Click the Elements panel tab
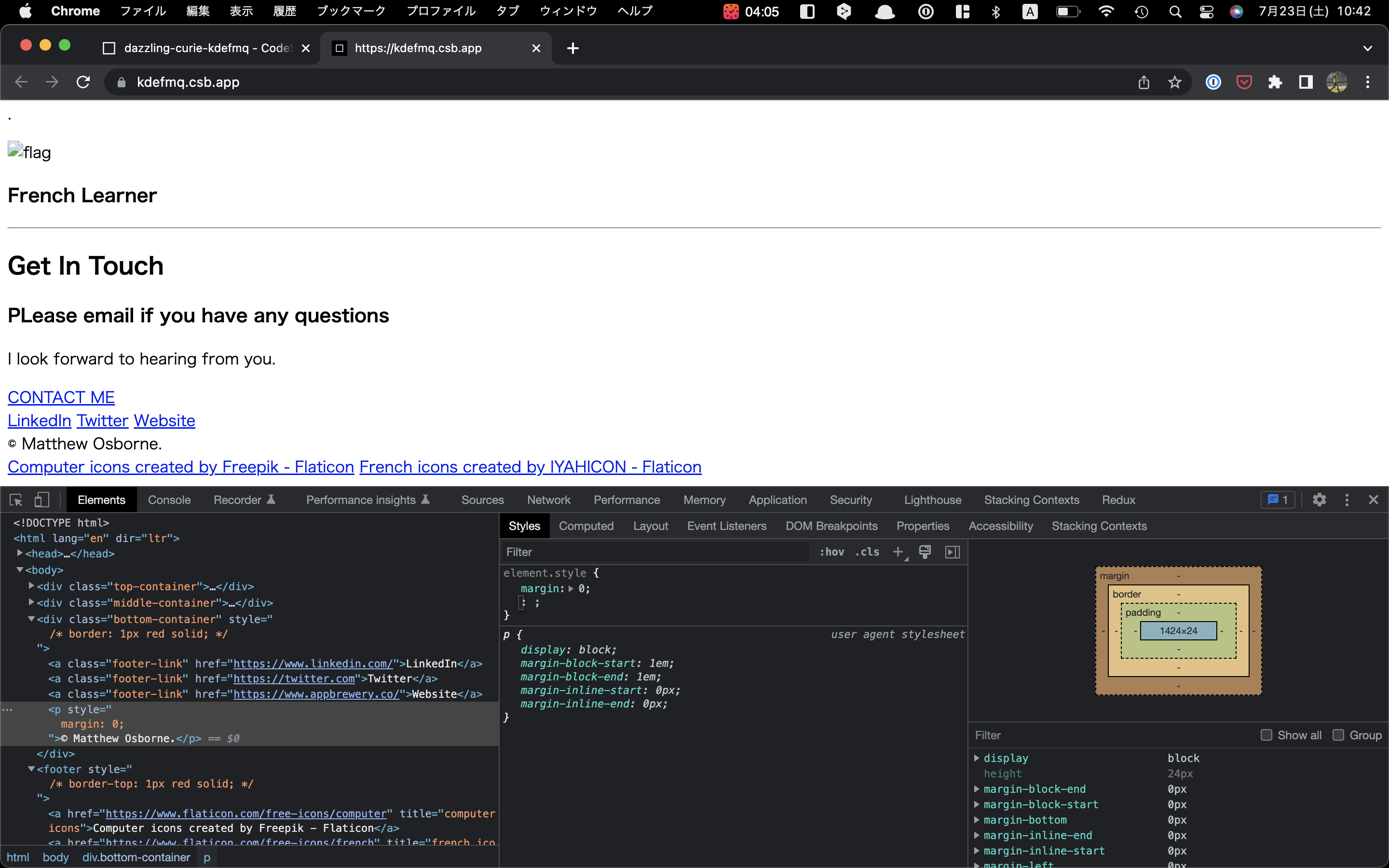 (101, 500)
